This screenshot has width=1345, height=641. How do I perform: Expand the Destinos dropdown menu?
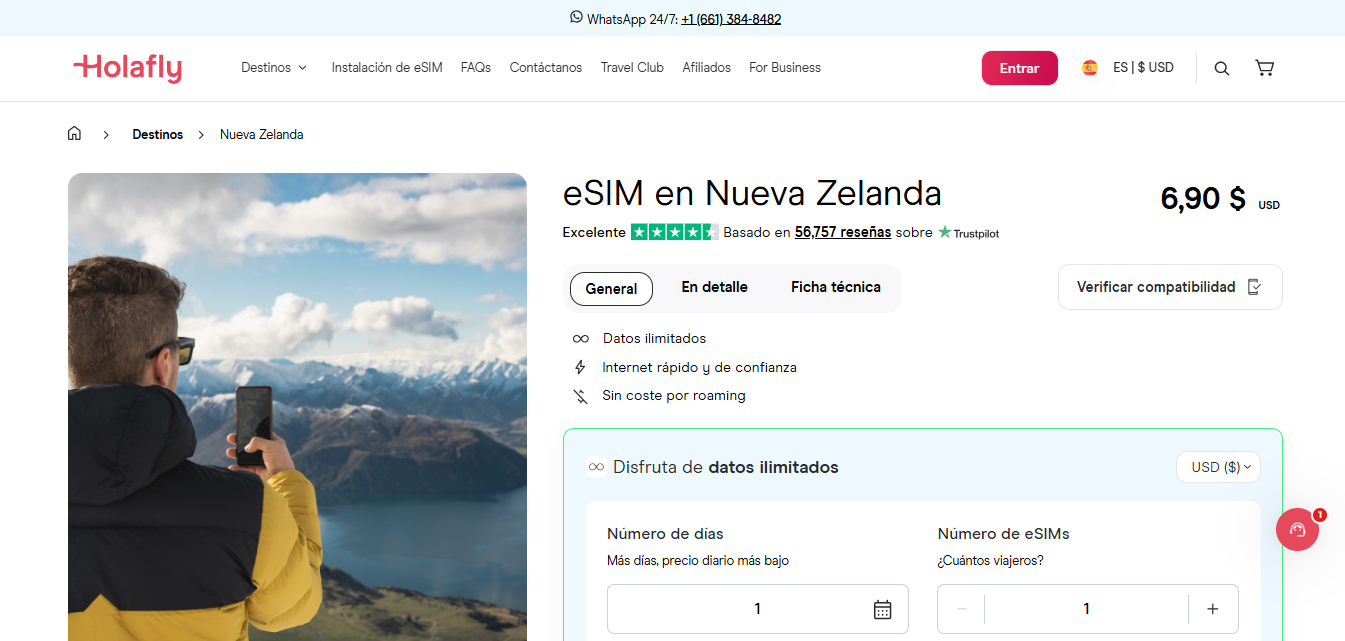click(274, 68)
